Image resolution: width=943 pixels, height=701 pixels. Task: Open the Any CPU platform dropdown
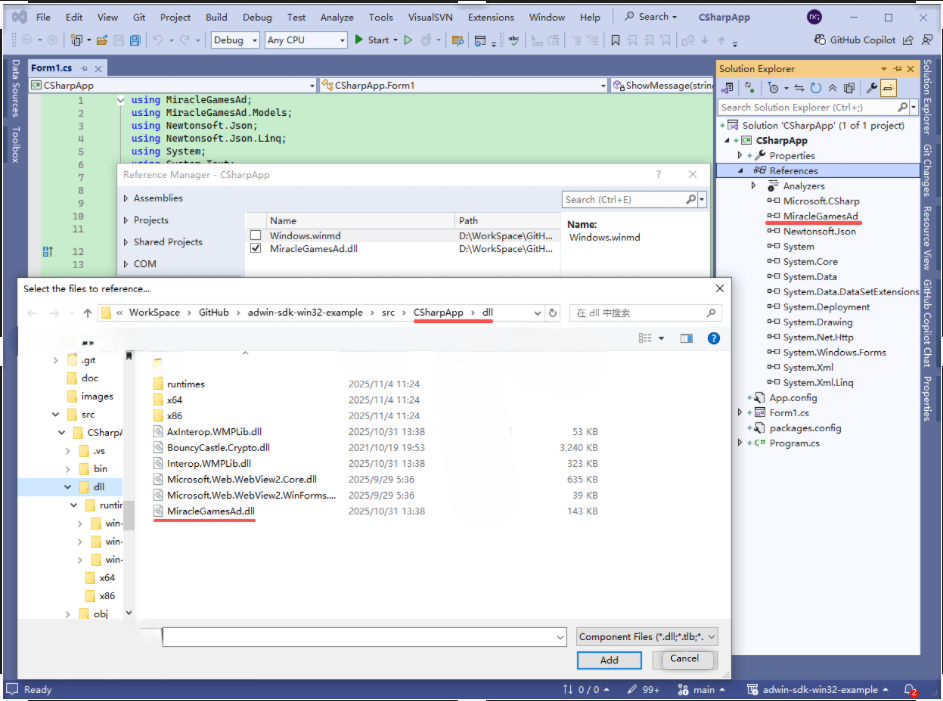(343, 40)
